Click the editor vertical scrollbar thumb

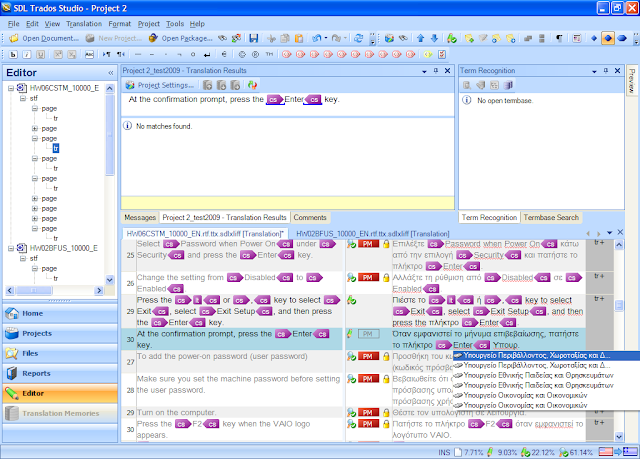point(619,305)
